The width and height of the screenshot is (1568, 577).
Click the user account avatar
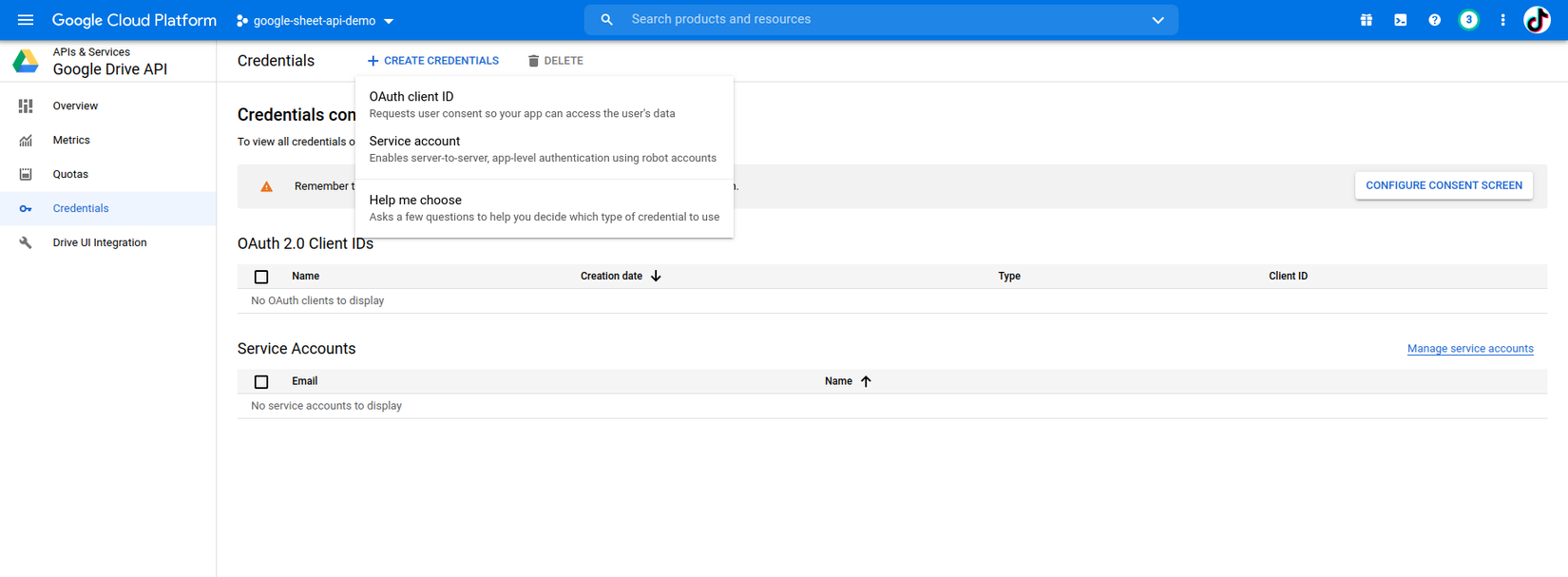coord(1537,20)
